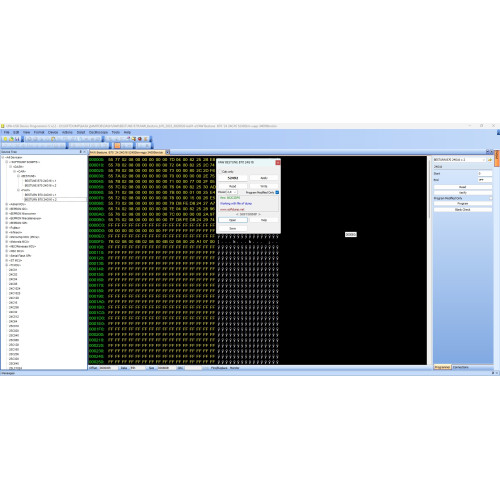Viewport: 500px width, 500px height.
Task: Click the Apply button in the dialog
Action: point(264,178)
